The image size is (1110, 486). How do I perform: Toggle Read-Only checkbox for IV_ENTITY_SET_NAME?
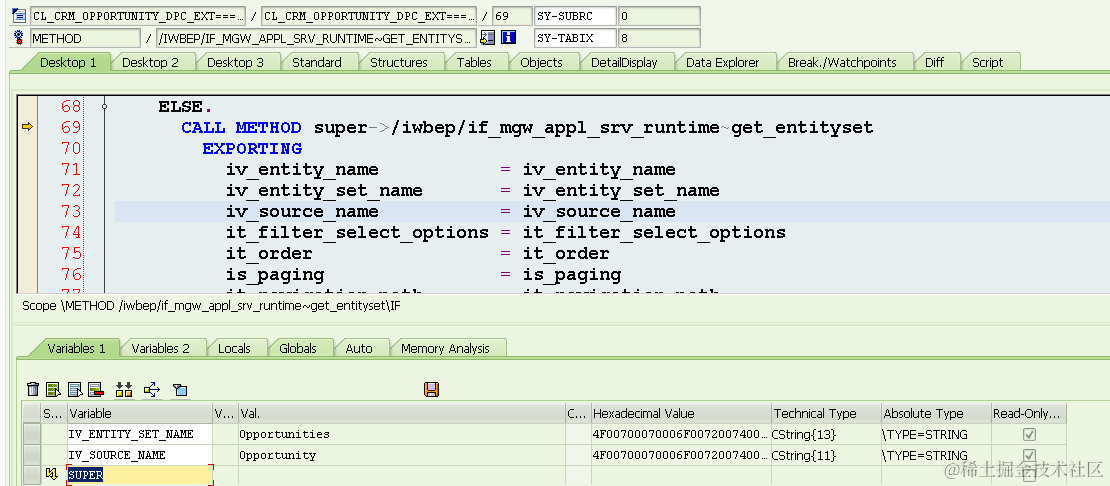(x=1029, y=434)
